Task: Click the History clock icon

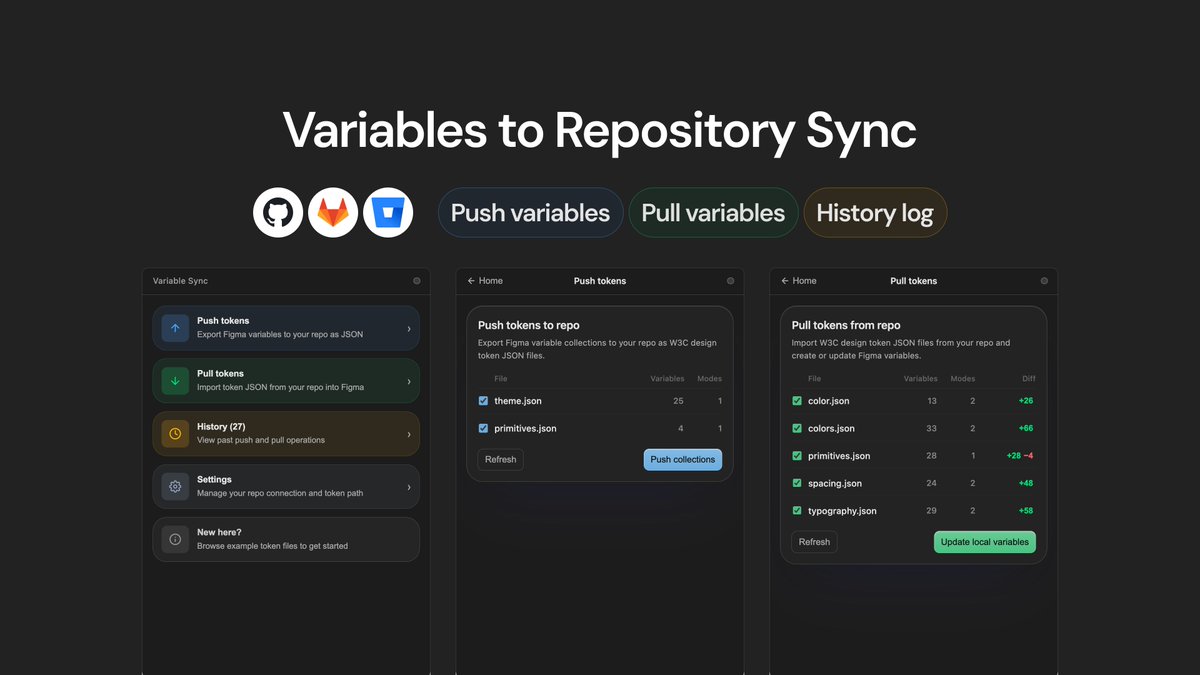Action: pyautogui.click(x=175, y=434)
